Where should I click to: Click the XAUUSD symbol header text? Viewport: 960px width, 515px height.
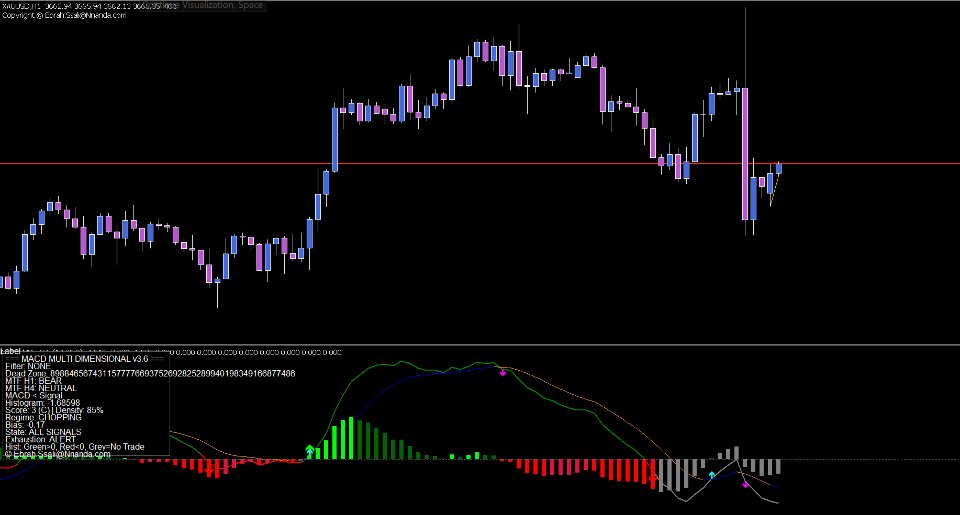[x=89, y=6]
